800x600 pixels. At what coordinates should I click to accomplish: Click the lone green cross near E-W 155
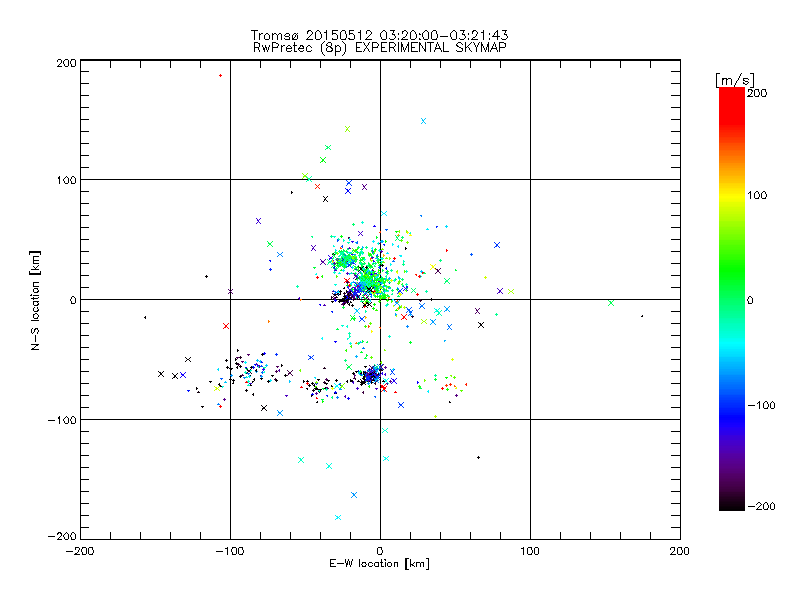(611, 303)
